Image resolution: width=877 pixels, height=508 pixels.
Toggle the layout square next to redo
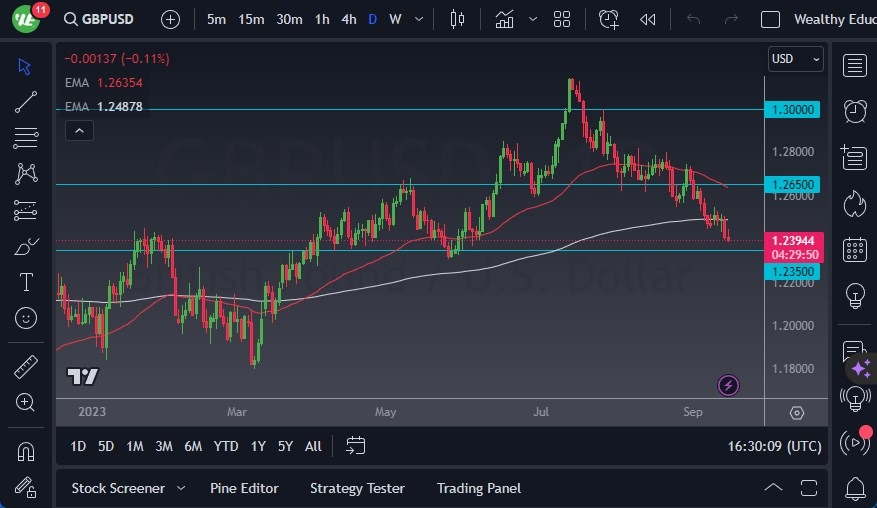click(770, 19)
